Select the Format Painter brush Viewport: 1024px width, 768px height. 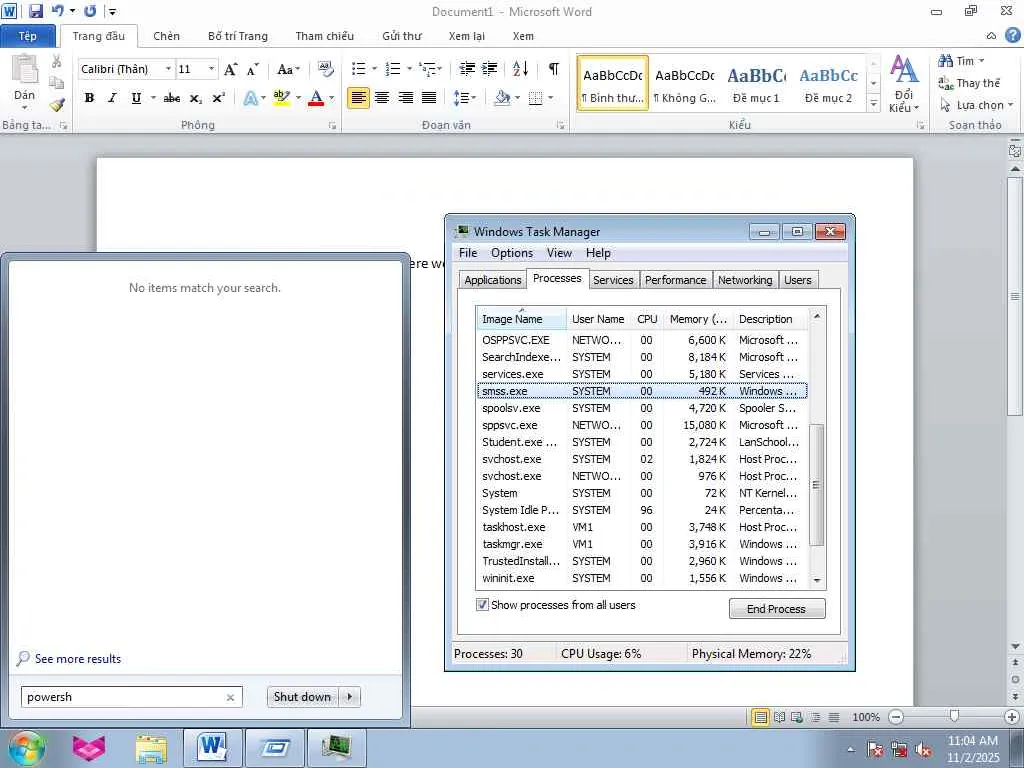tap(57, 104)
